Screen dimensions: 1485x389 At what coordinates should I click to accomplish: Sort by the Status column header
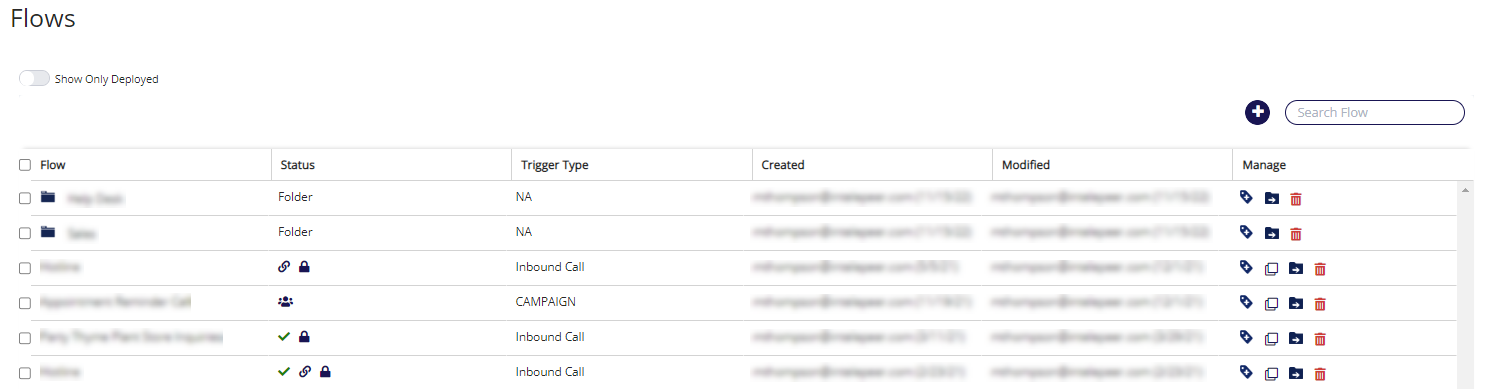[297, 165]
